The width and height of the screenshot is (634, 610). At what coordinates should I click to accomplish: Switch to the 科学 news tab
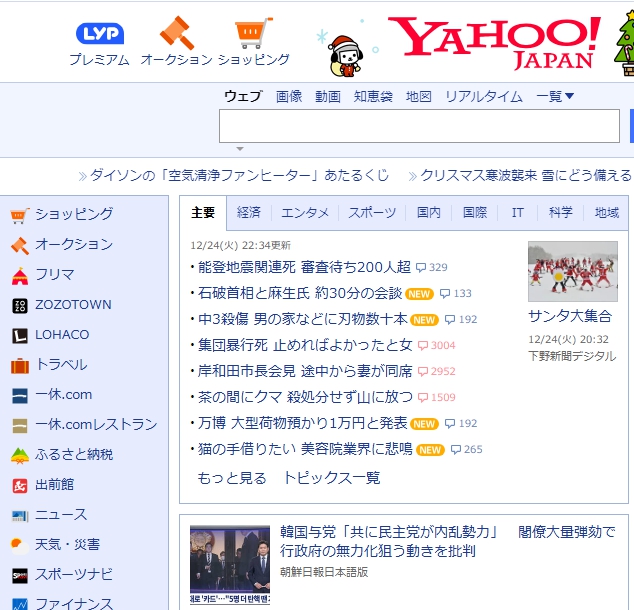pyautogui.click(x=560, y=213)
